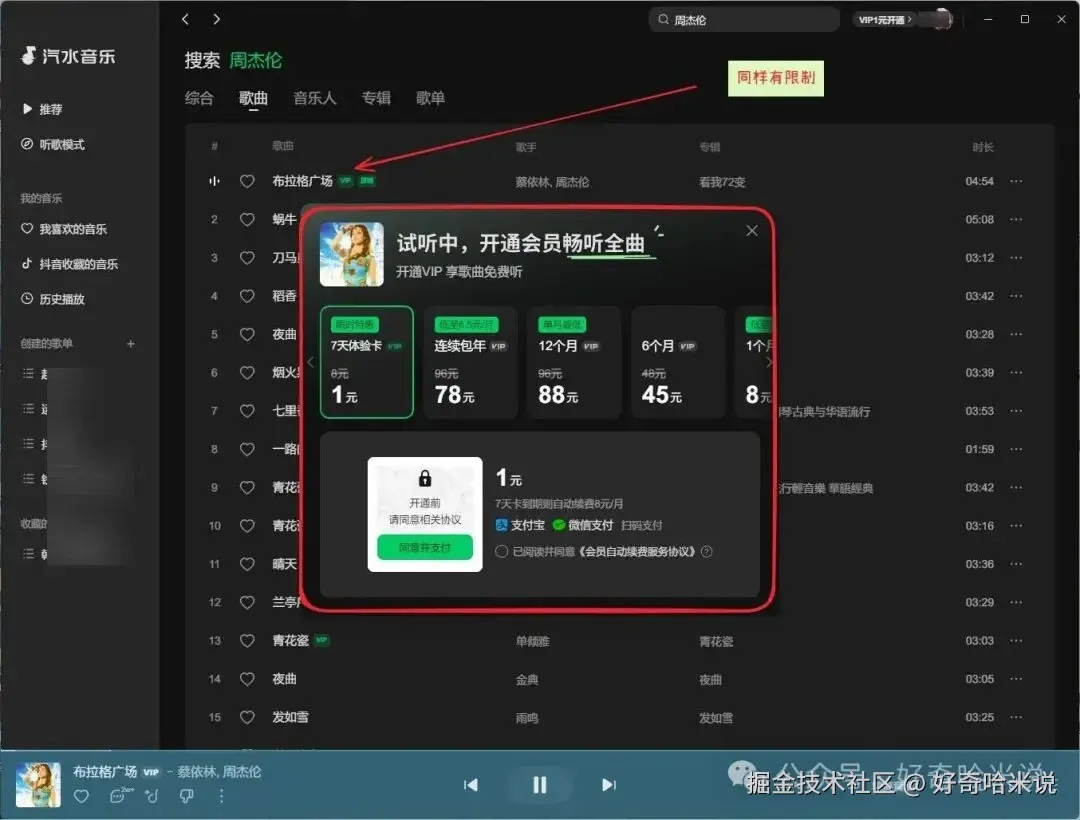Click the now-playing equalizer icon on row 1
1080x820 pixels.
tap(214, 181)
